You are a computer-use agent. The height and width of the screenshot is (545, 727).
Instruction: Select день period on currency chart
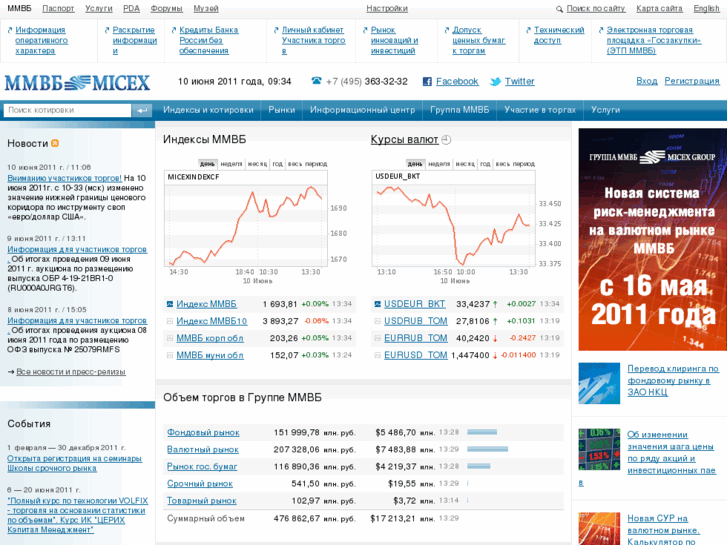[415, 164]
